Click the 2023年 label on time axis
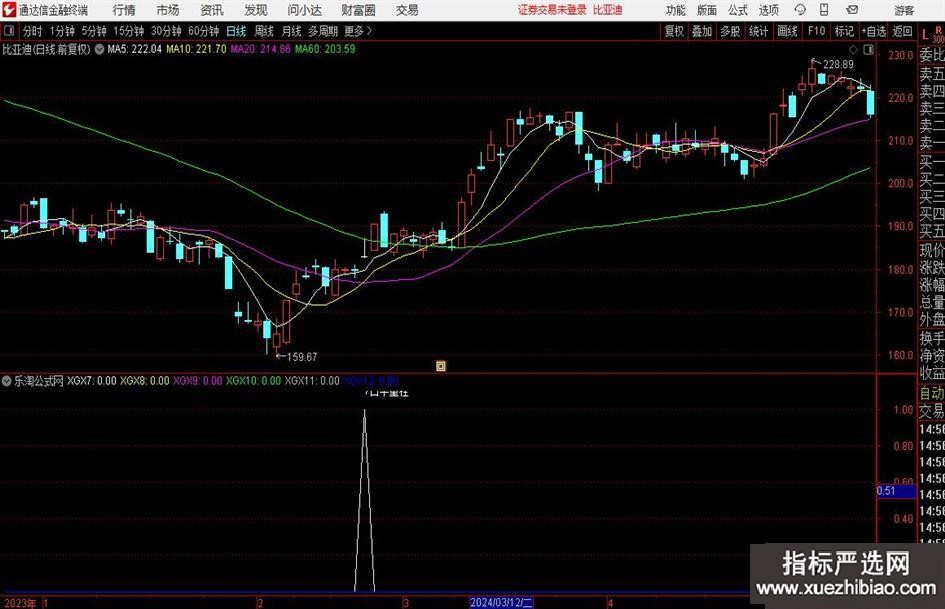 tap(19, 603)
